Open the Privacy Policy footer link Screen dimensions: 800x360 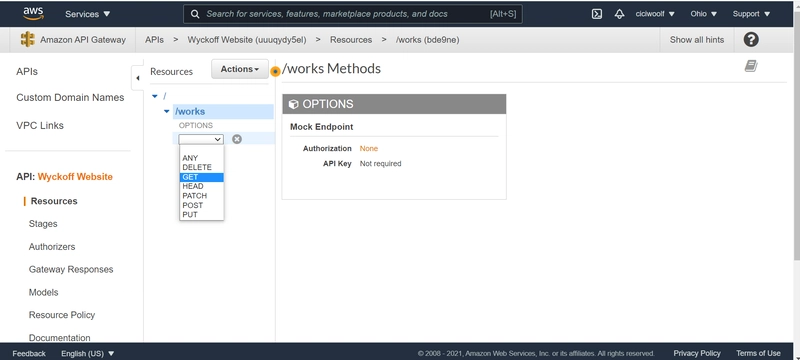[697, 353]
